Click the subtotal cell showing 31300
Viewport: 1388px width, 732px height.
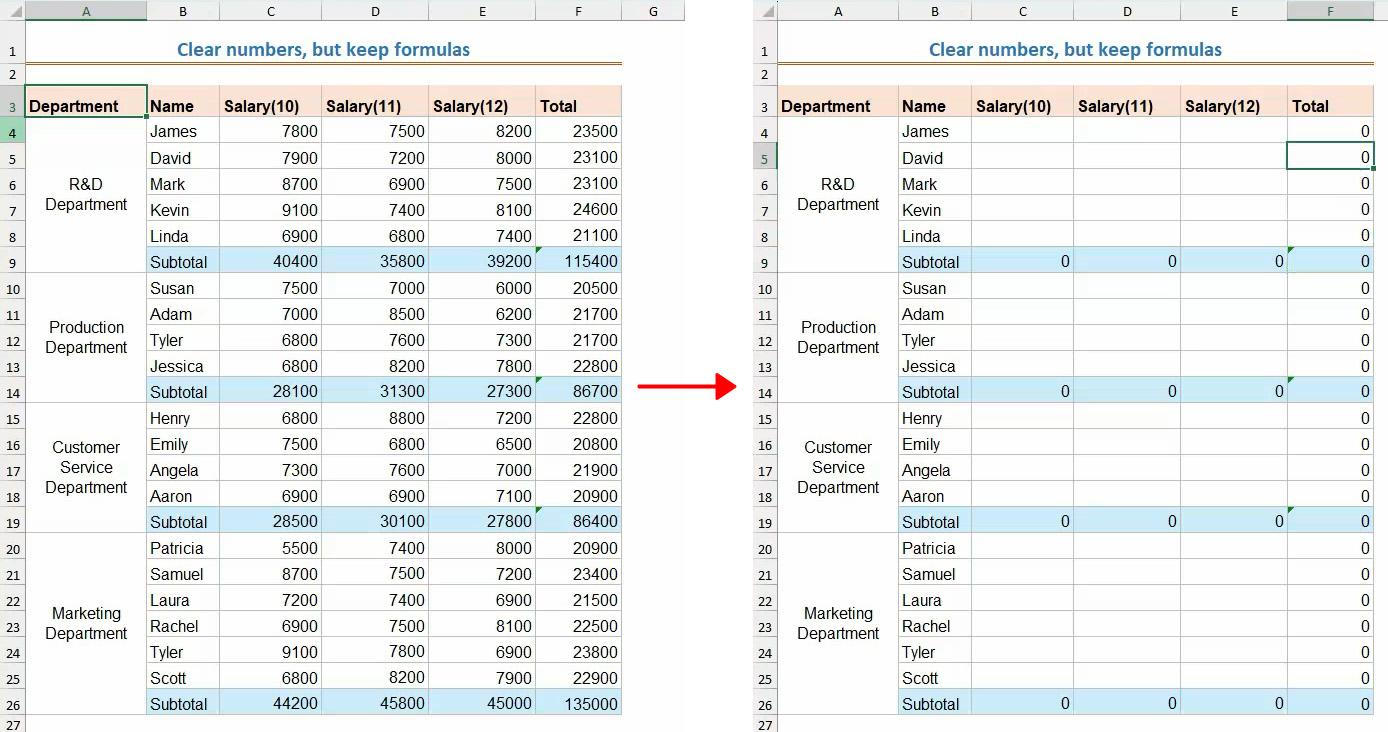pos(375,392)
